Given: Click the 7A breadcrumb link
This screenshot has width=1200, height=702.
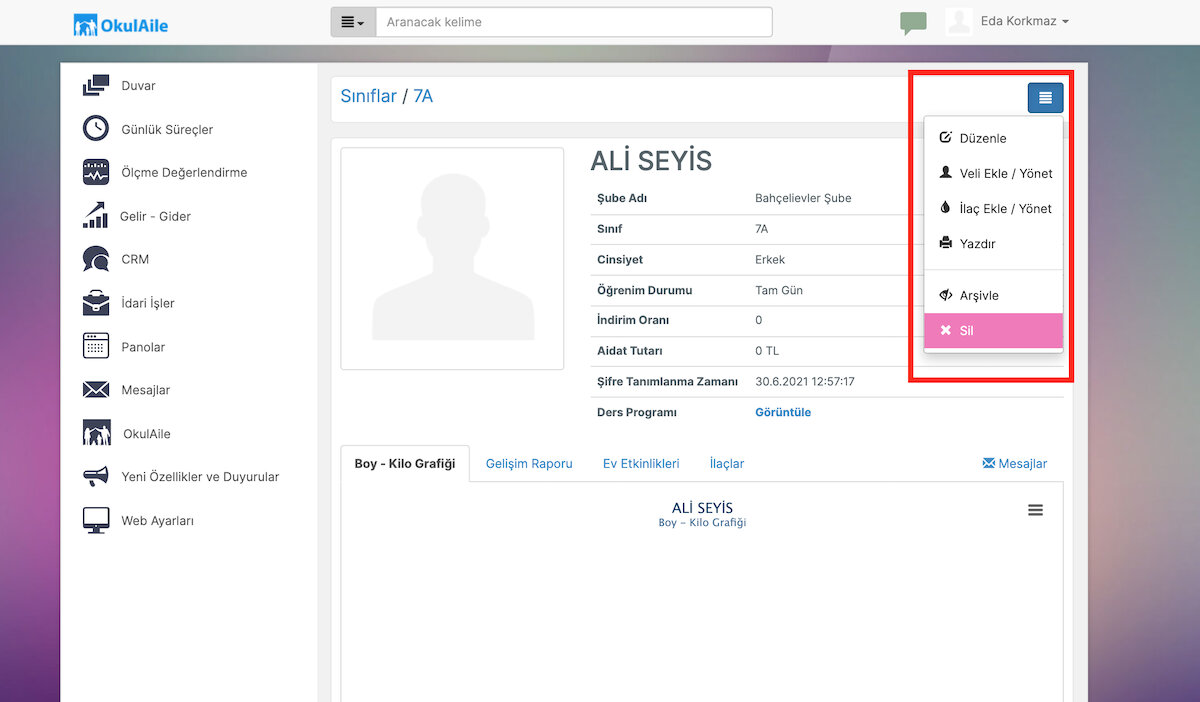Looking at the screenshot, I should 423,97.
